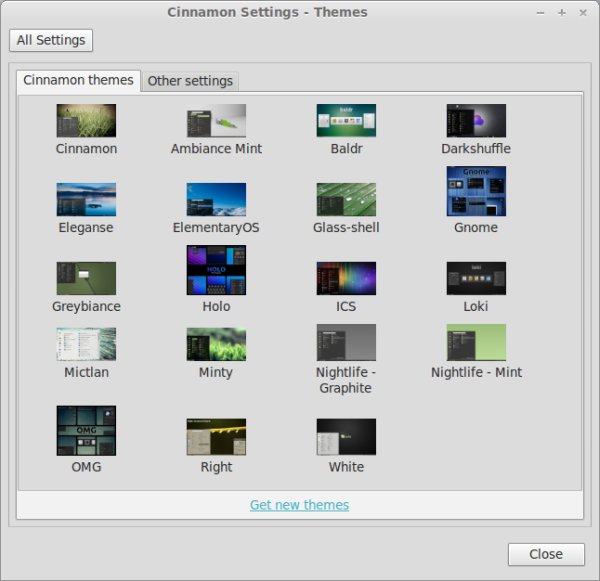The height and width of the screenshot is (581, 600).
Task: Choose the ElementaryOS theme preview
Action: 216,199
